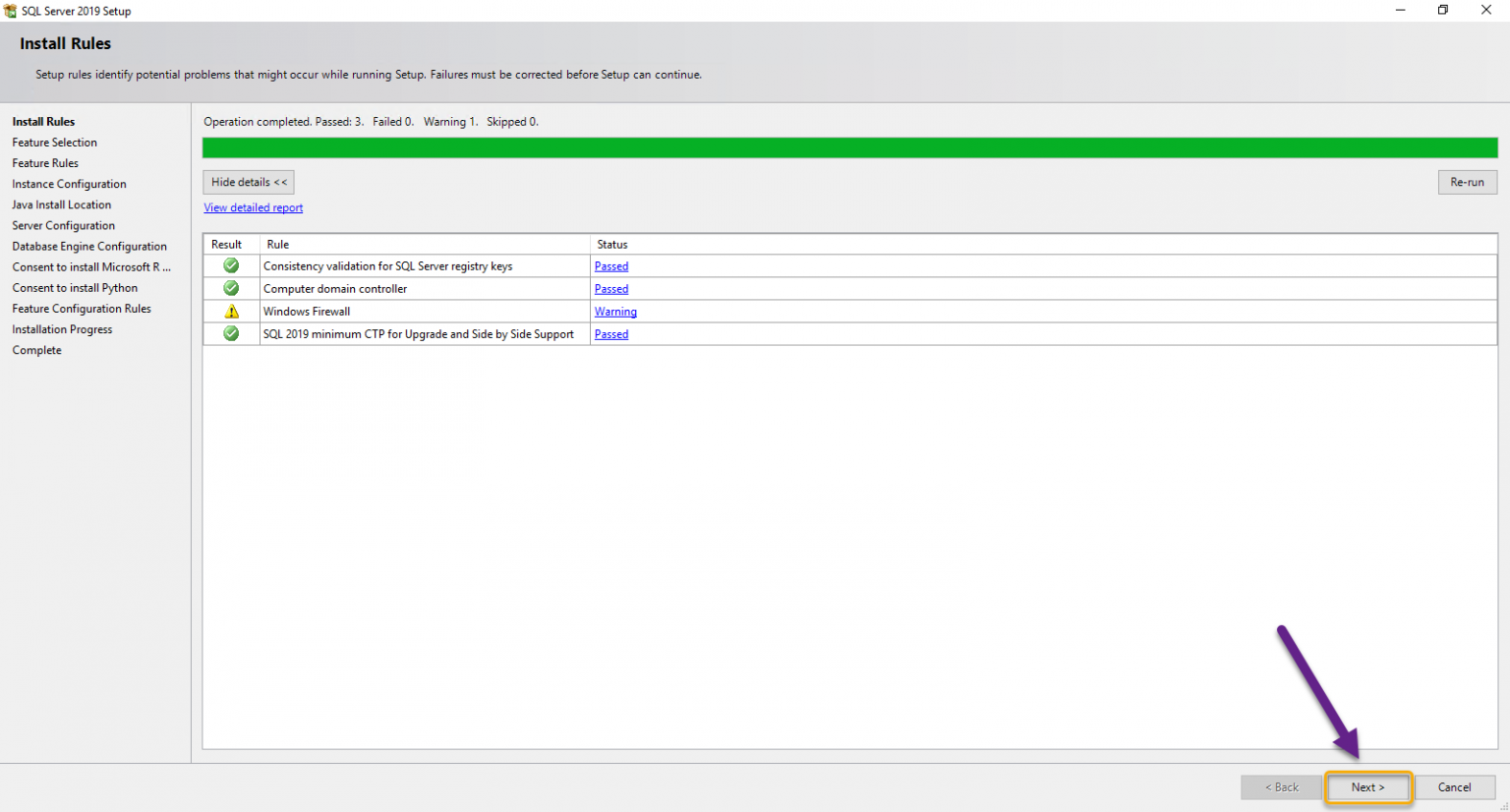Click the Rule column header

tap(278, 244)
